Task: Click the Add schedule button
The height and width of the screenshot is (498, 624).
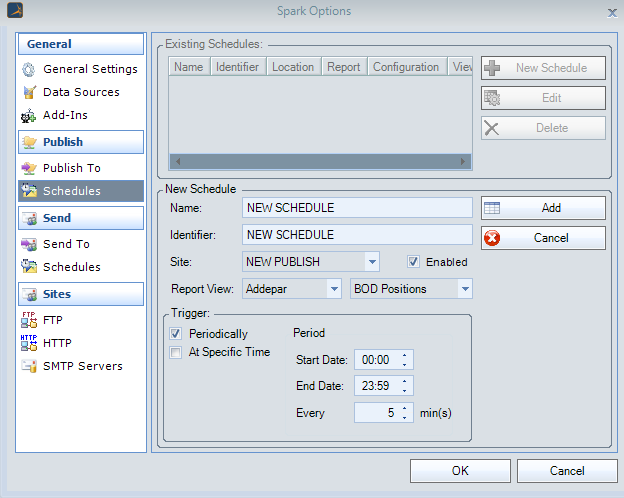Action: pos(543,208)
